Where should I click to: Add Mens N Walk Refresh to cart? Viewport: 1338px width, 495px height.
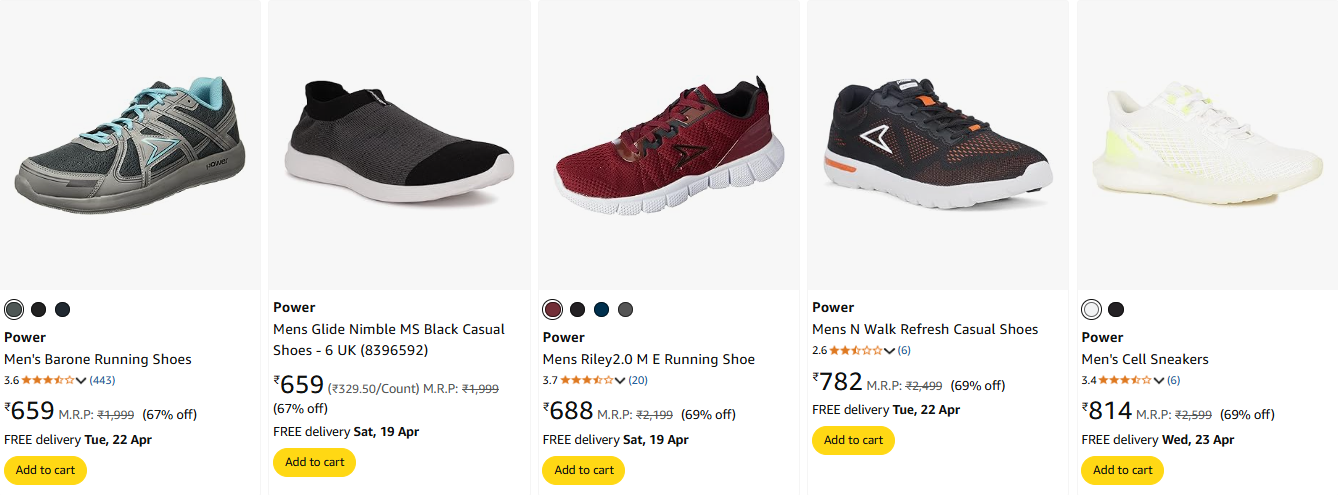click(x=853, y=440)
